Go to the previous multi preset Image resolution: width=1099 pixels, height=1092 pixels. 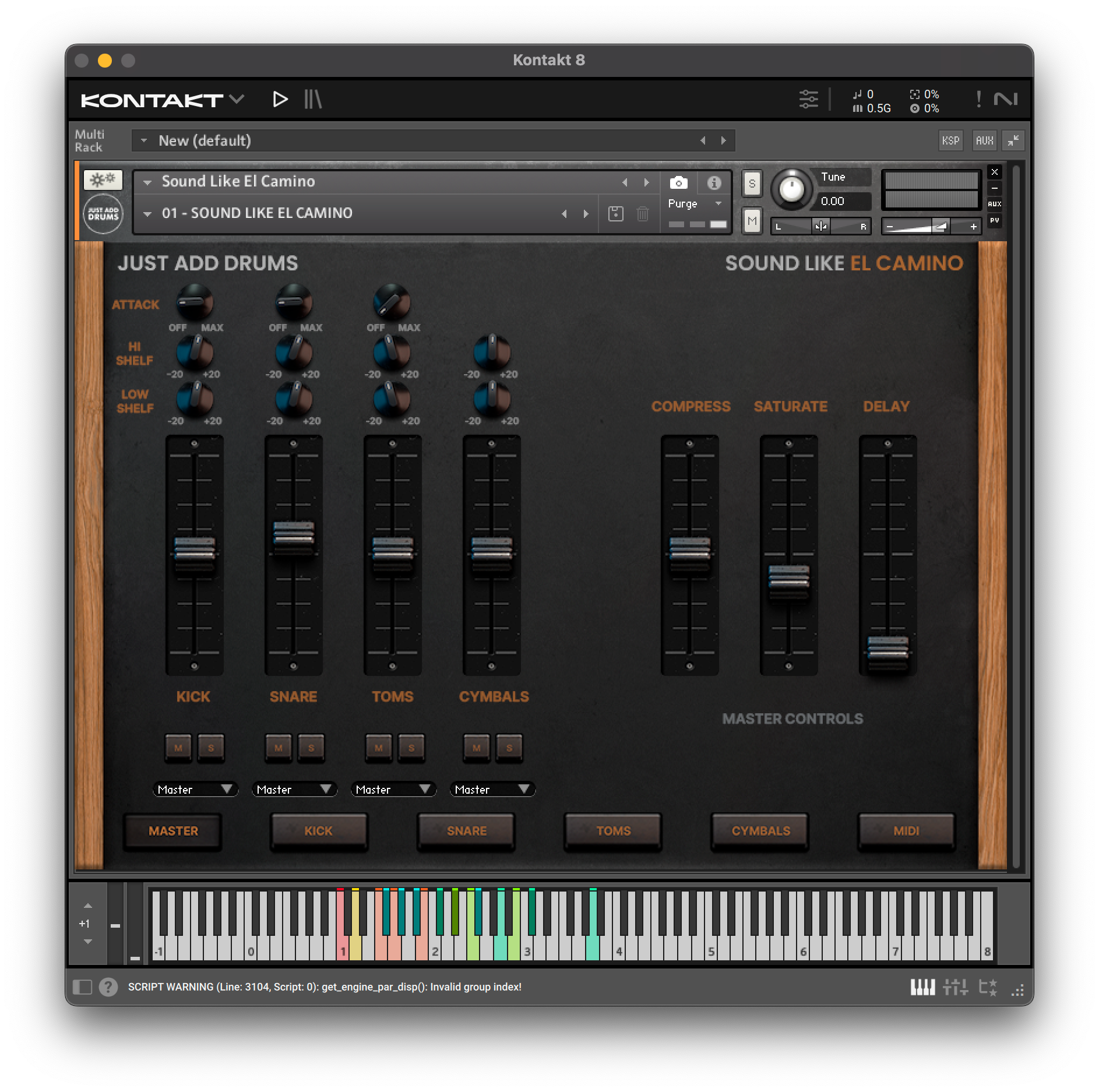tap(703, 140)
